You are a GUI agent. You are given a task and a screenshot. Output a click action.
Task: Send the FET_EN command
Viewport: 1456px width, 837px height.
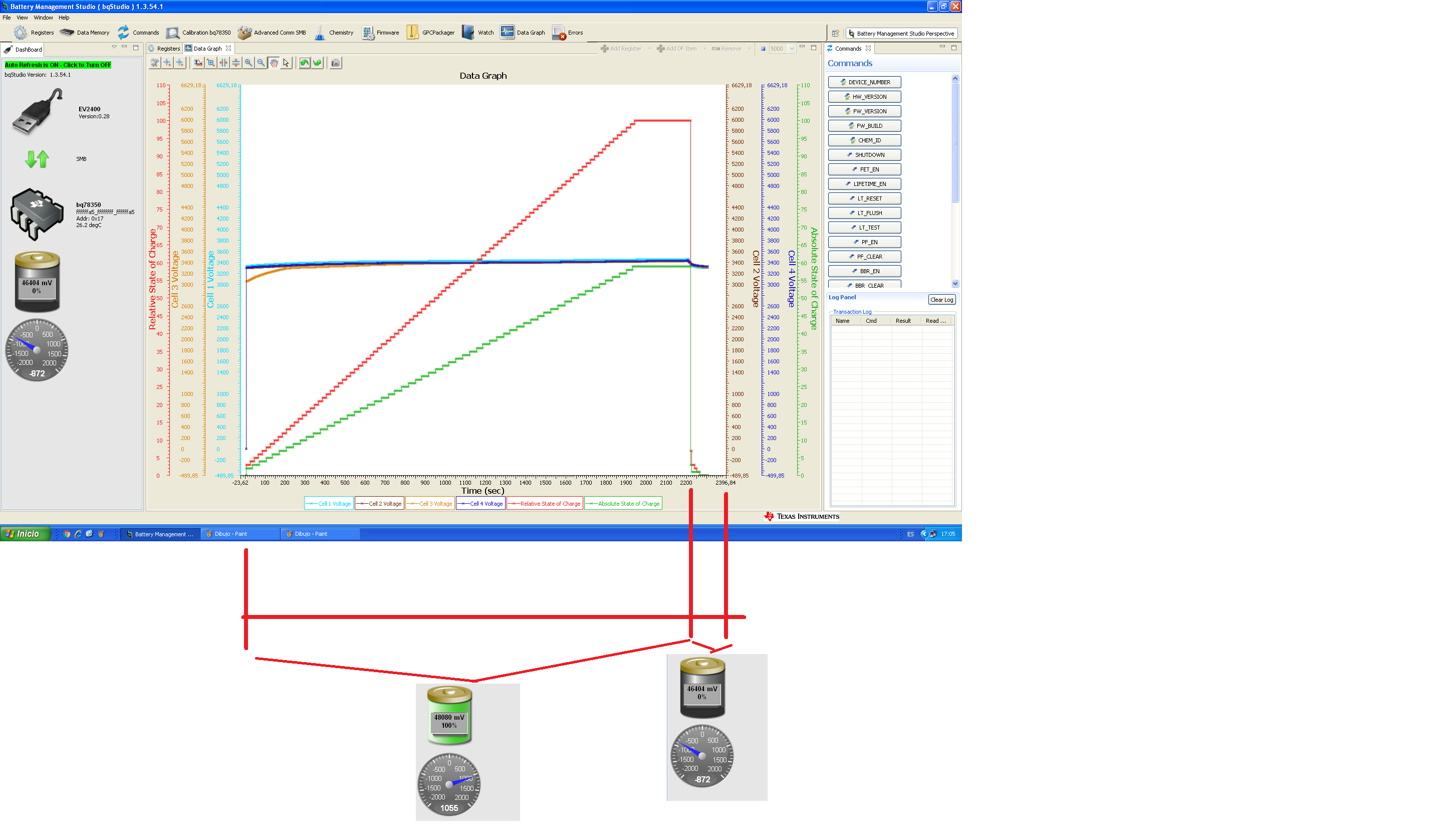click(x=864, y=169)
